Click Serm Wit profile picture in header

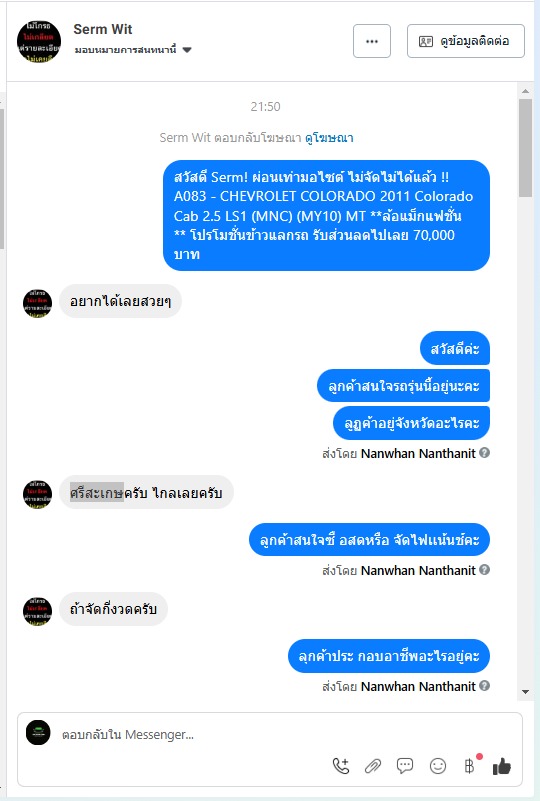coord(39,42)
